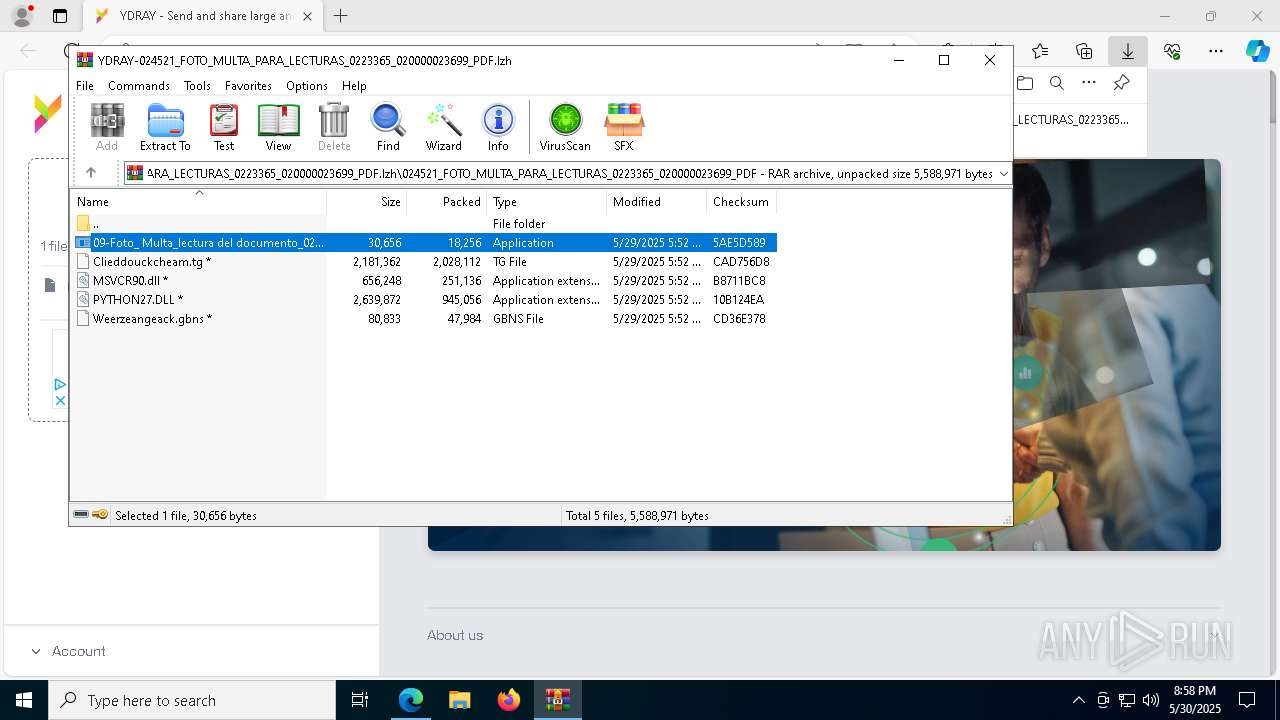Open the View toolbar icon
The width and height of the screenshot is (1280, 720).
[278, 127]
